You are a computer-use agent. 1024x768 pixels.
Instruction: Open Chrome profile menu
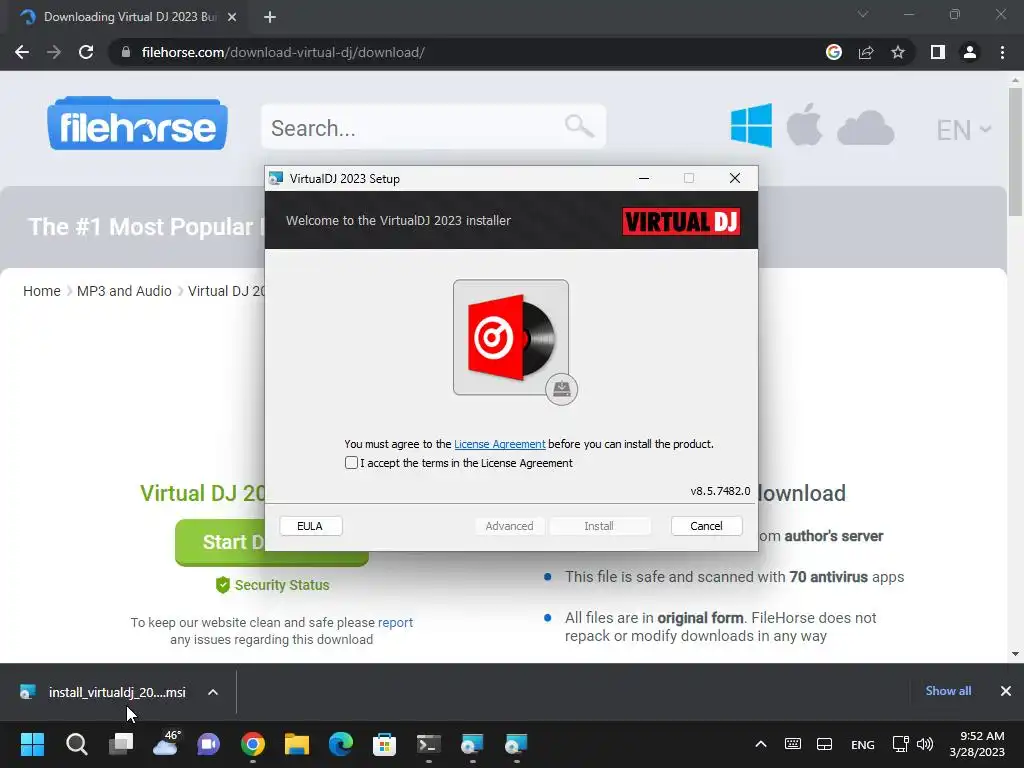[x=970, y=52]
